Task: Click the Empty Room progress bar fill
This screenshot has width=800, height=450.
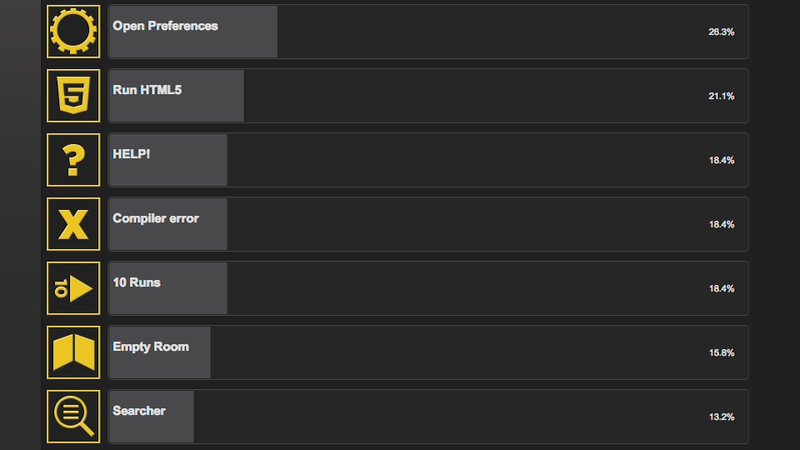Action: [160, 353]
